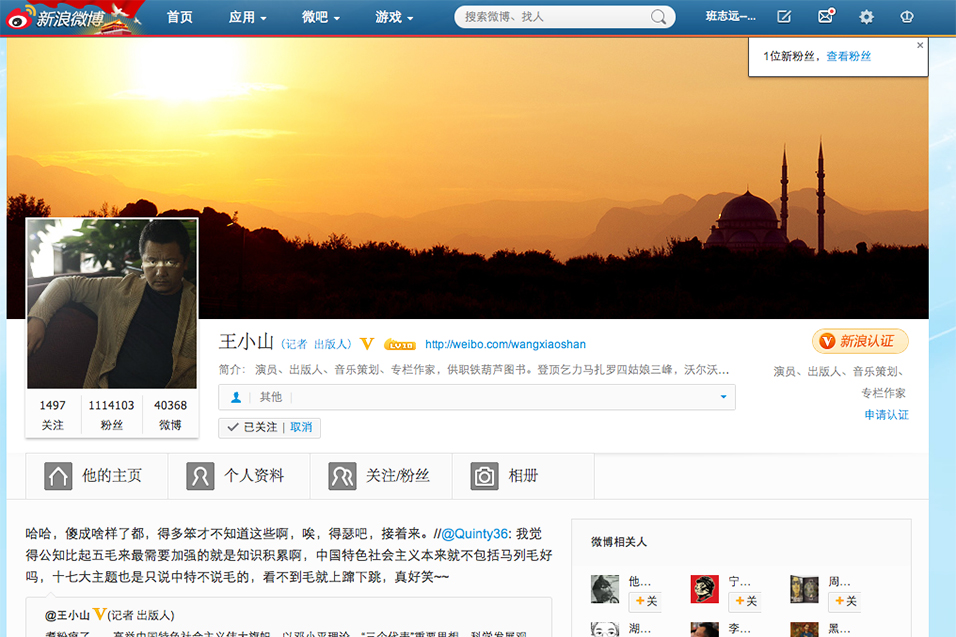
Task: Expand the 应用 menu
Action: click(x=248, y=17)
